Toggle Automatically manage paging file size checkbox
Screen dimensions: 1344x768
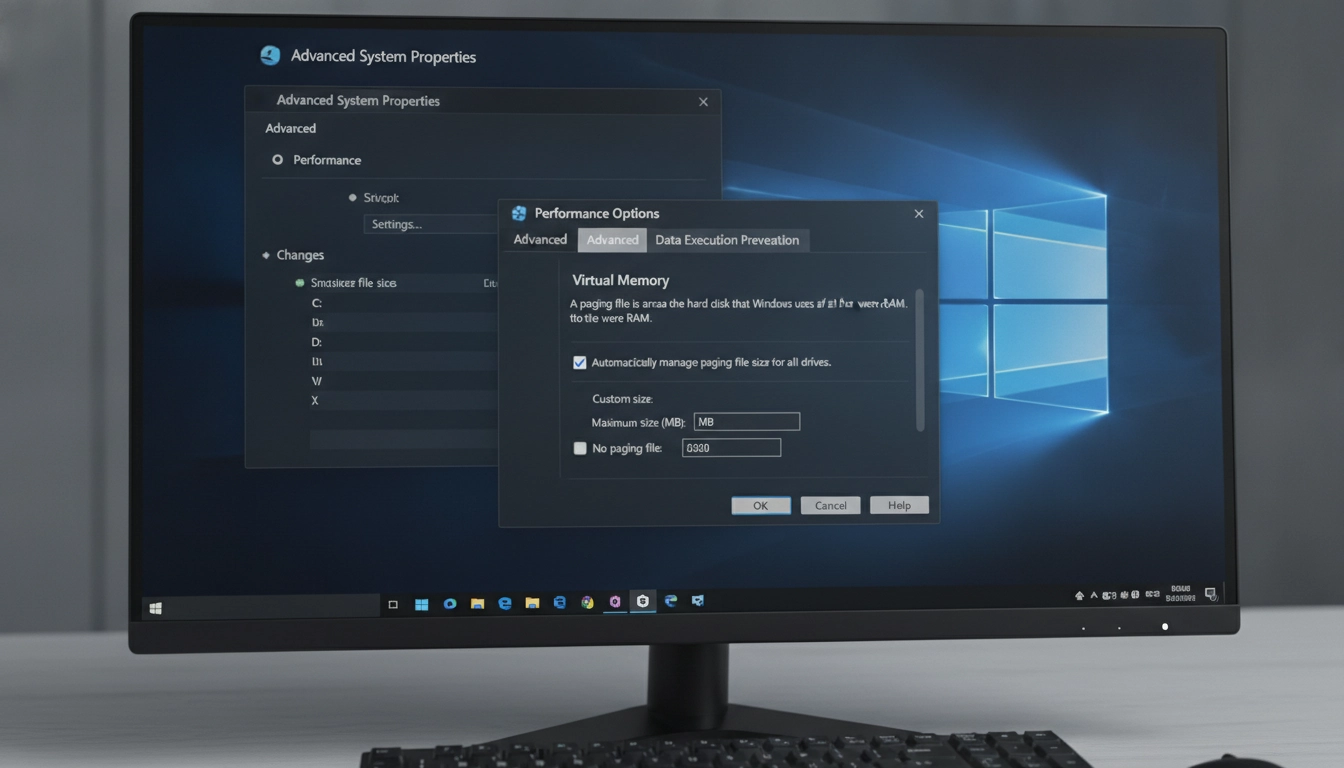(x=579, y=362)
